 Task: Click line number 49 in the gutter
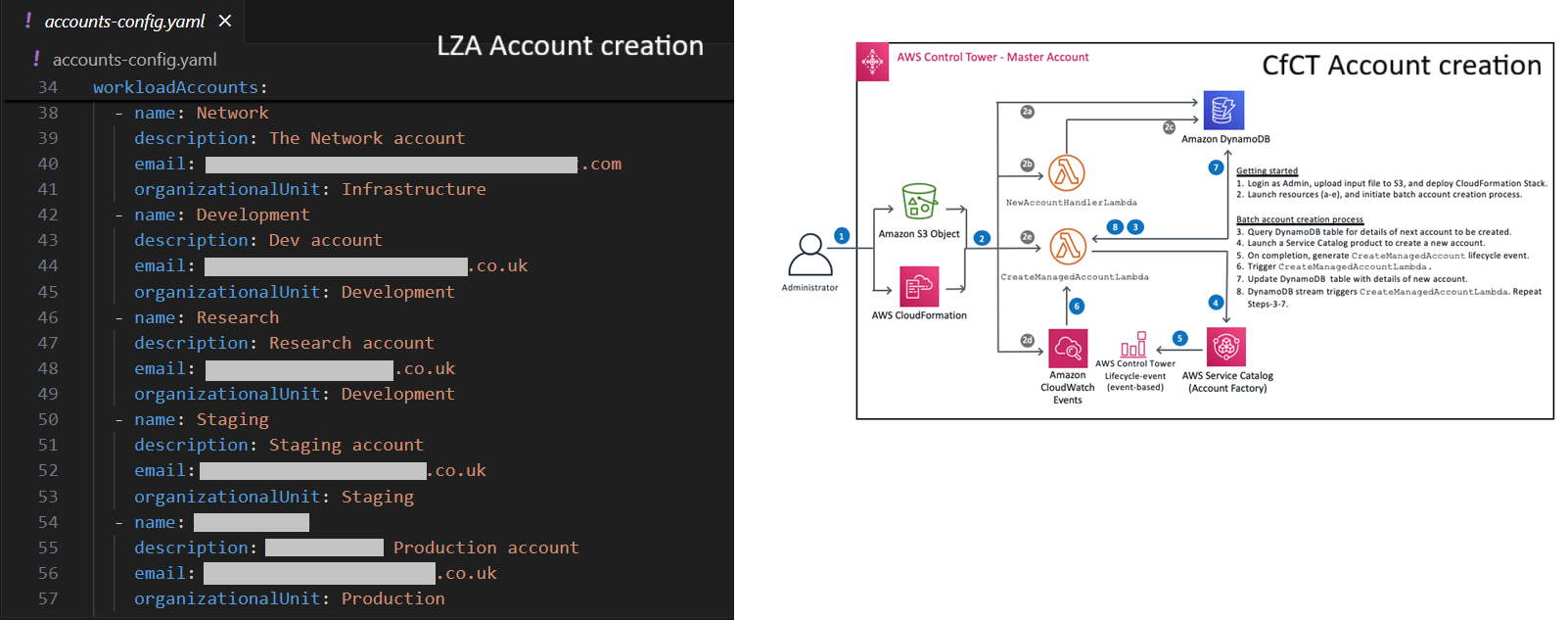coord(48,394)
